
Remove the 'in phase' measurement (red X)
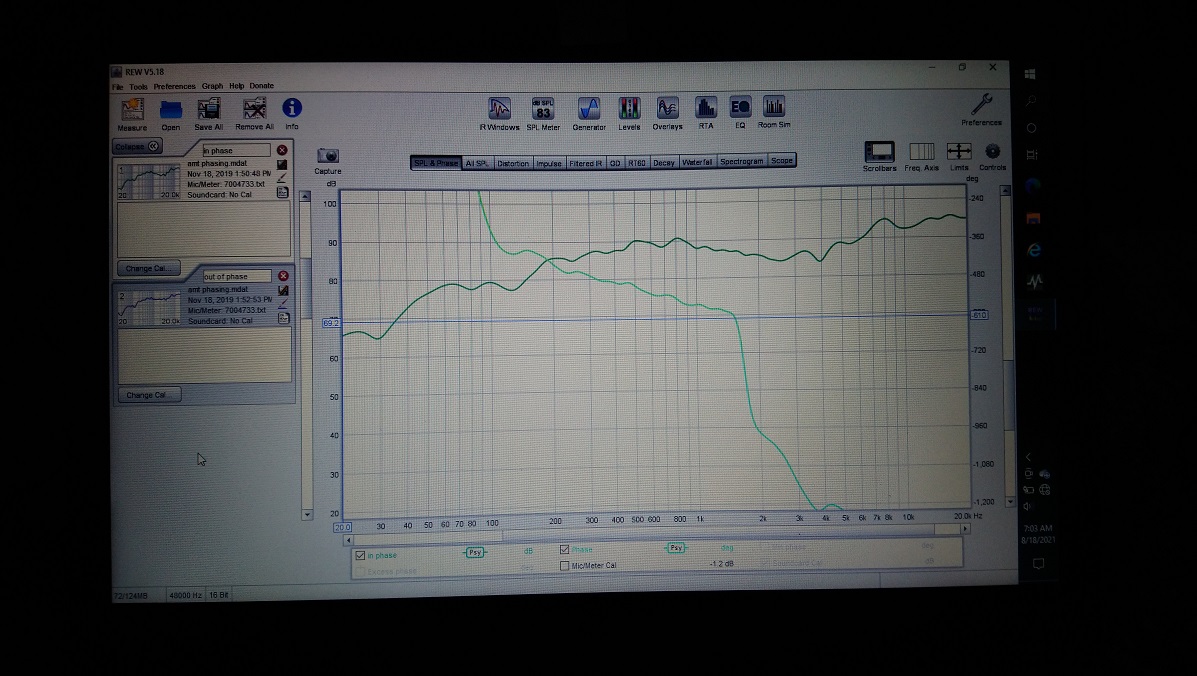click(x=282, y=150)
